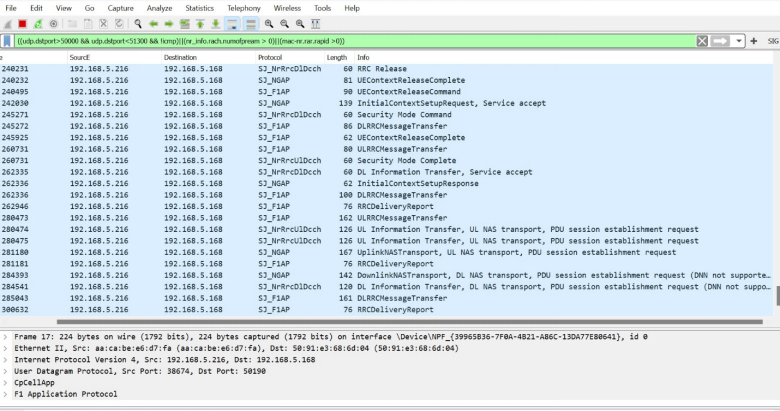This screenshot has height=411, width=780.
Task: Click the packet list vertical scrollbar
Action: 776,200
